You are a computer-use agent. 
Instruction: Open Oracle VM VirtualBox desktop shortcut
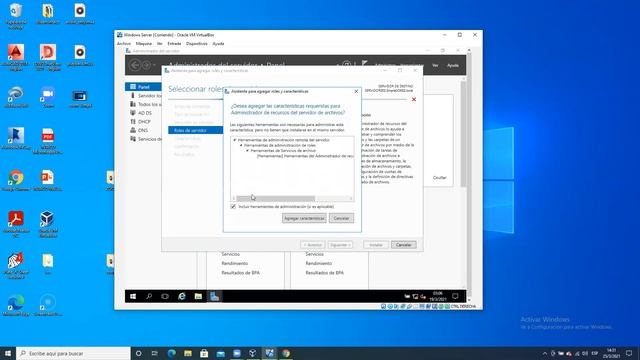(48, 224)
